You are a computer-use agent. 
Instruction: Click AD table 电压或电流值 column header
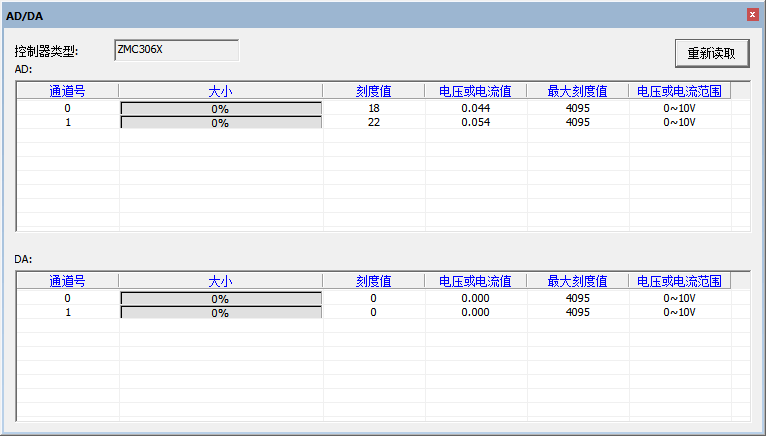coord(475,91)
